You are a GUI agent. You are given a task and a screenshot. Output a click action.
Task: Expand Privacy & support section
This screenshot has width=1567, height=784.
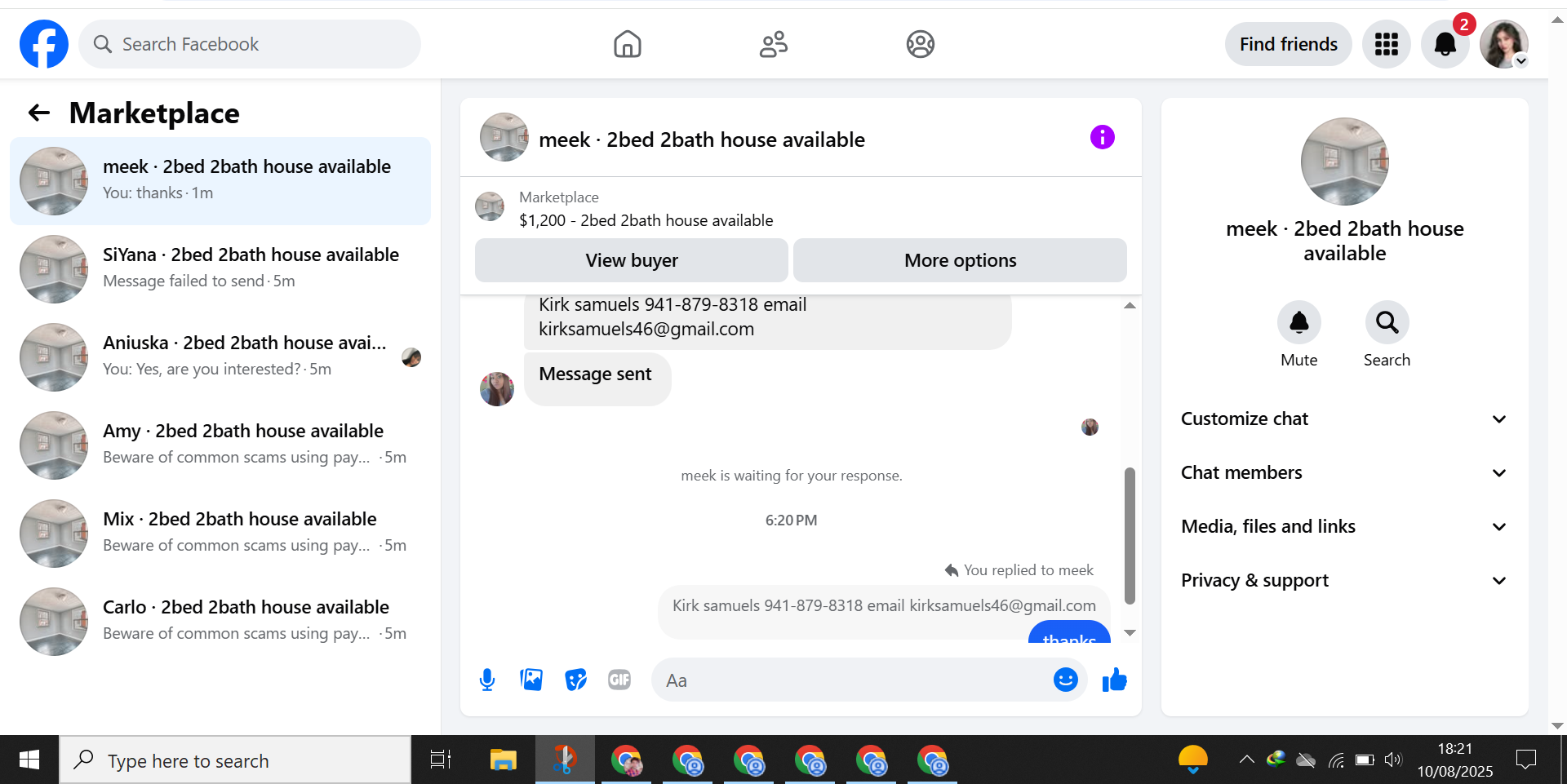coord(1344,580)
